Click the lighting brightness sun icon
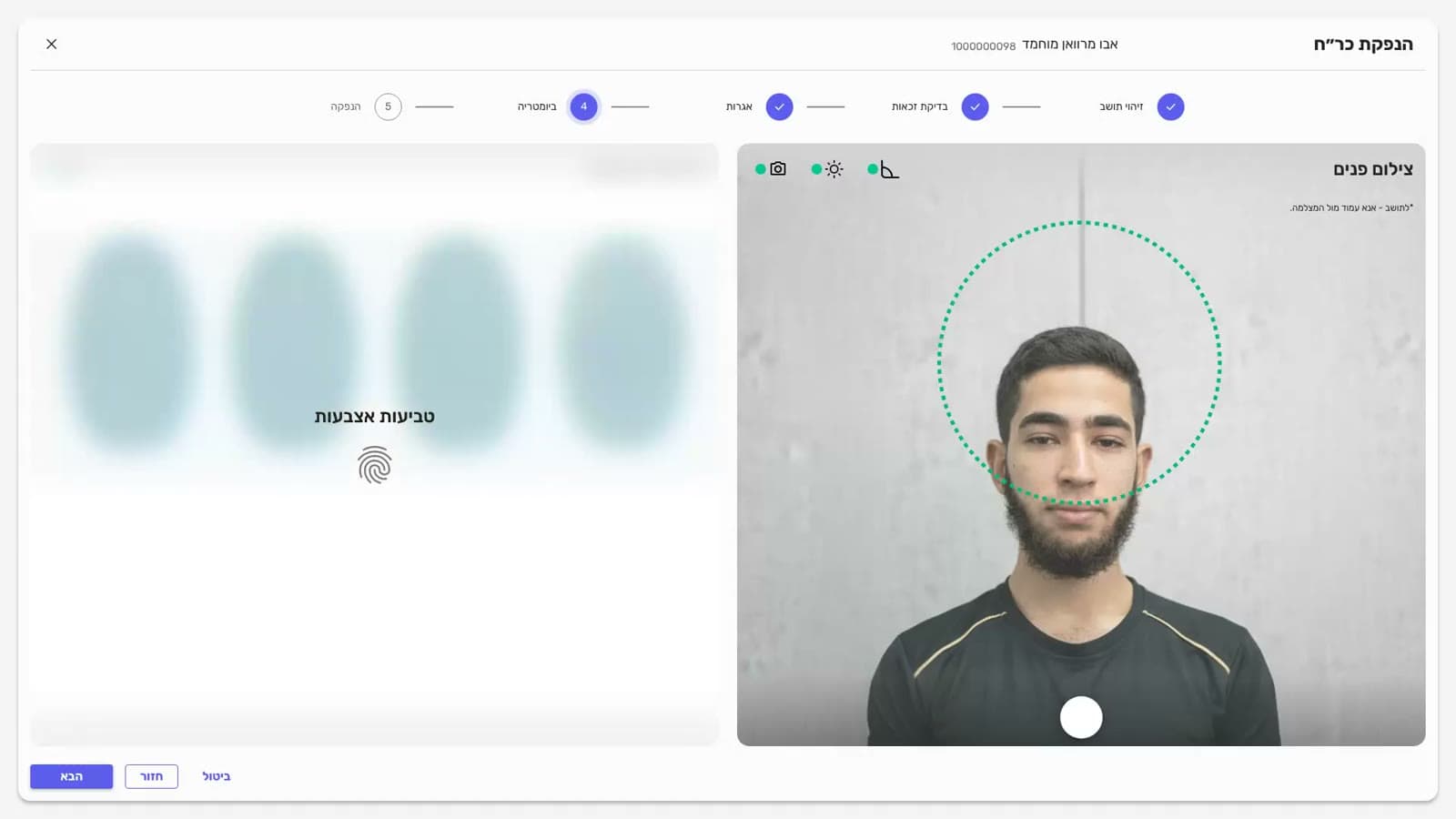 (834, 168)
